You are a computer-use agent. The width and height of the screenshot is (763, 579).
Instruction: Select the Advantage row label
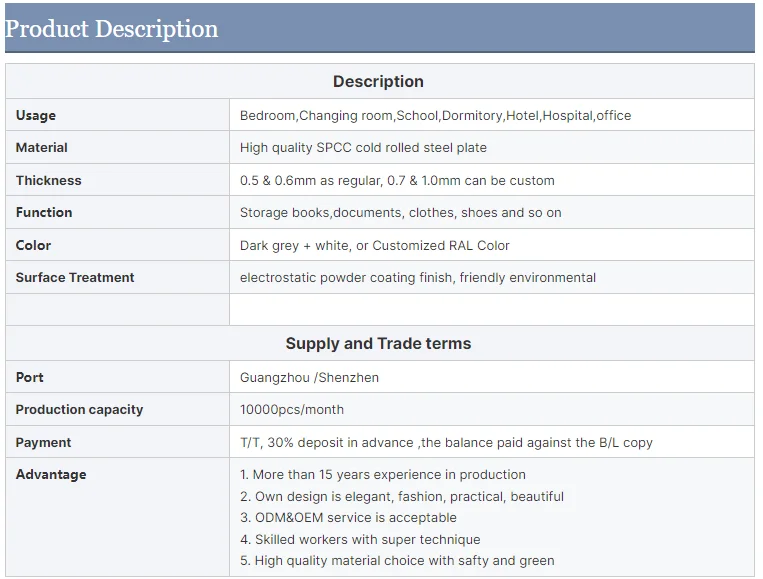point(51,474)
